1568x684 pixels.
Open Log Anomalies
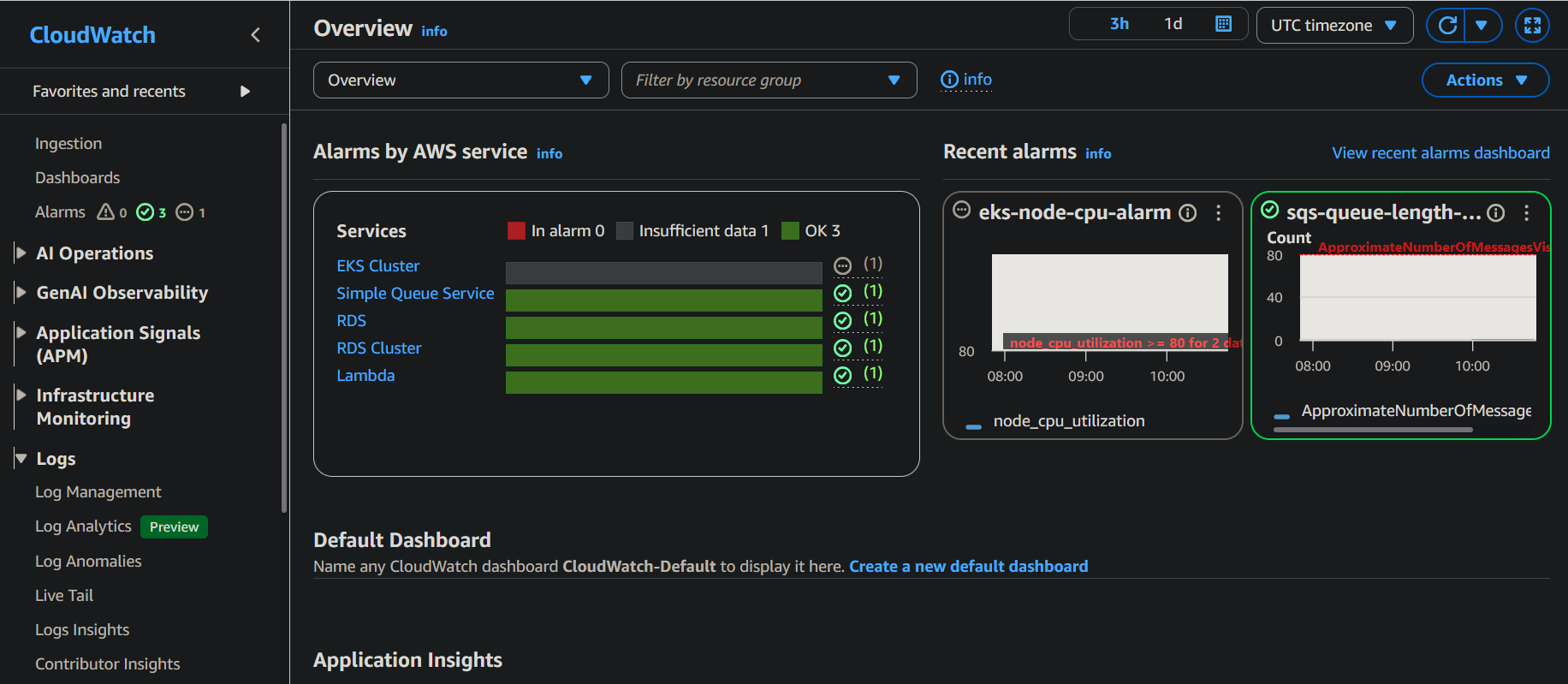[88, 561]
